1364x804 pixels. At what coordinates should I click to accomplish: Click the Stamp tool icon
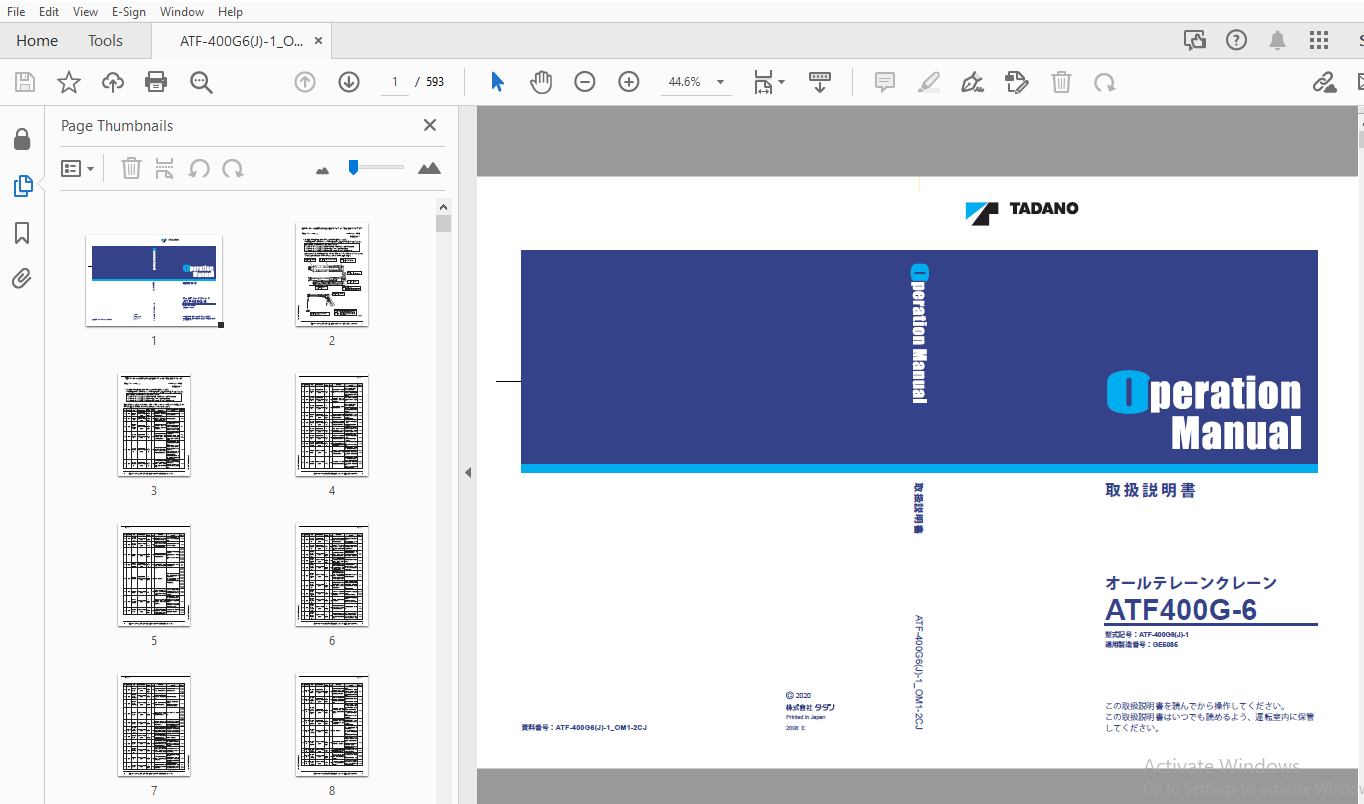pos(1017,82)
